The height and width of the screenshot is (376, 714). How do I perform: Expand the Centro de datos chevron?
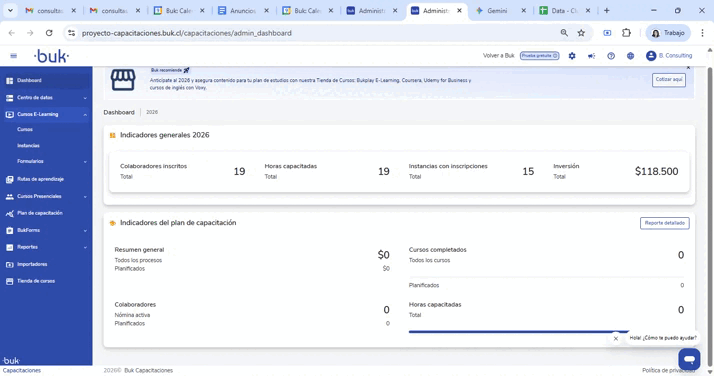tap(85, 98)
